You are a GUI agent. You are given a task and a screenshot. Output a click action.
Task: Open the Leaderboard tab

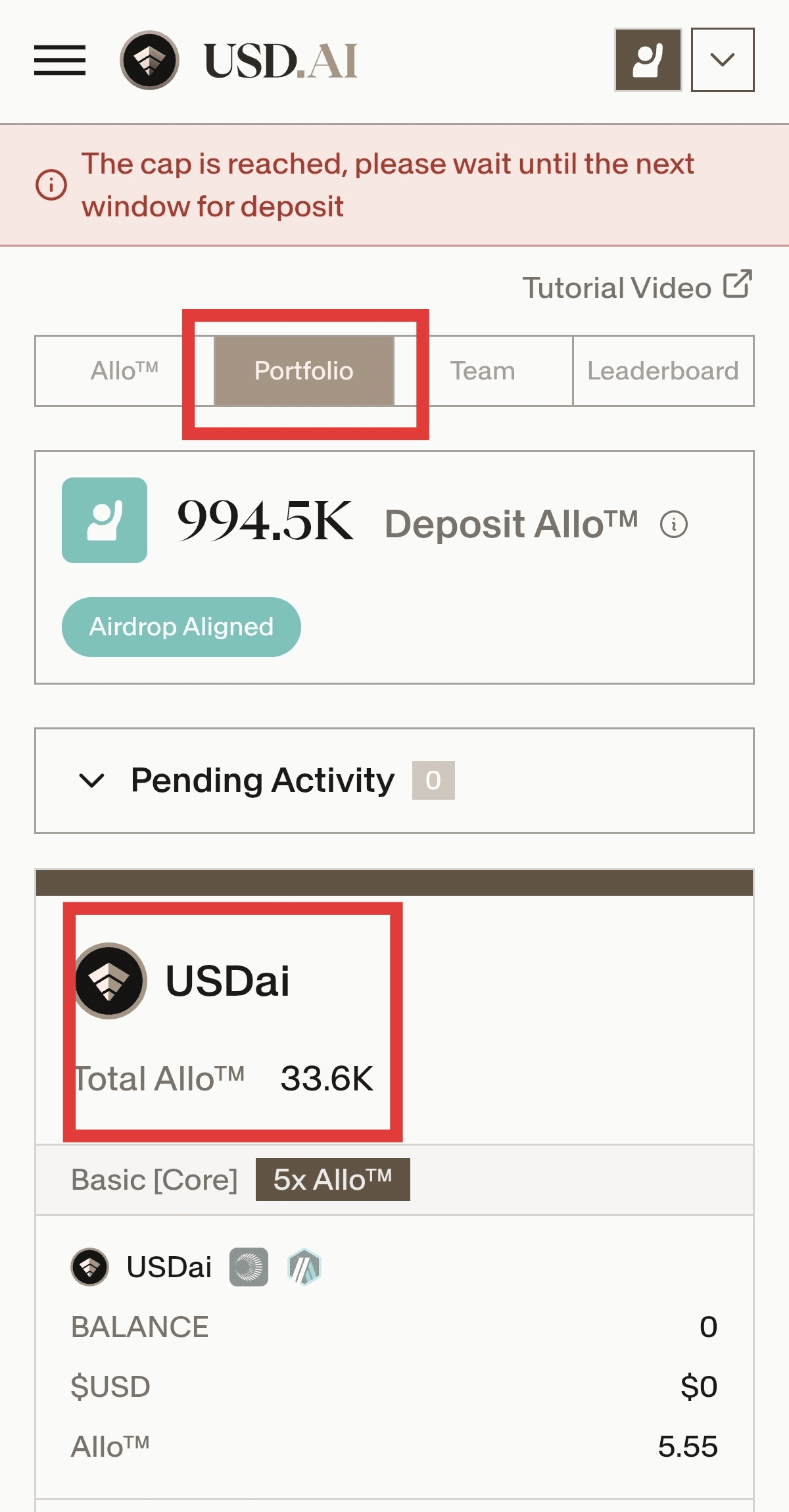[663, 371]
